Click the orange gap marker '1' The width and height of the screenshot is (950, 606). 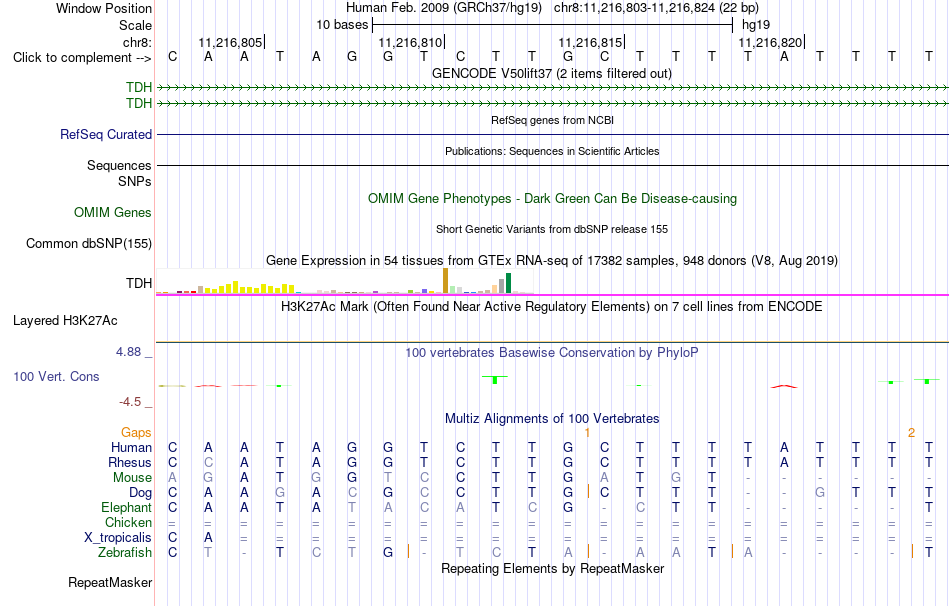tap(587, 433)
